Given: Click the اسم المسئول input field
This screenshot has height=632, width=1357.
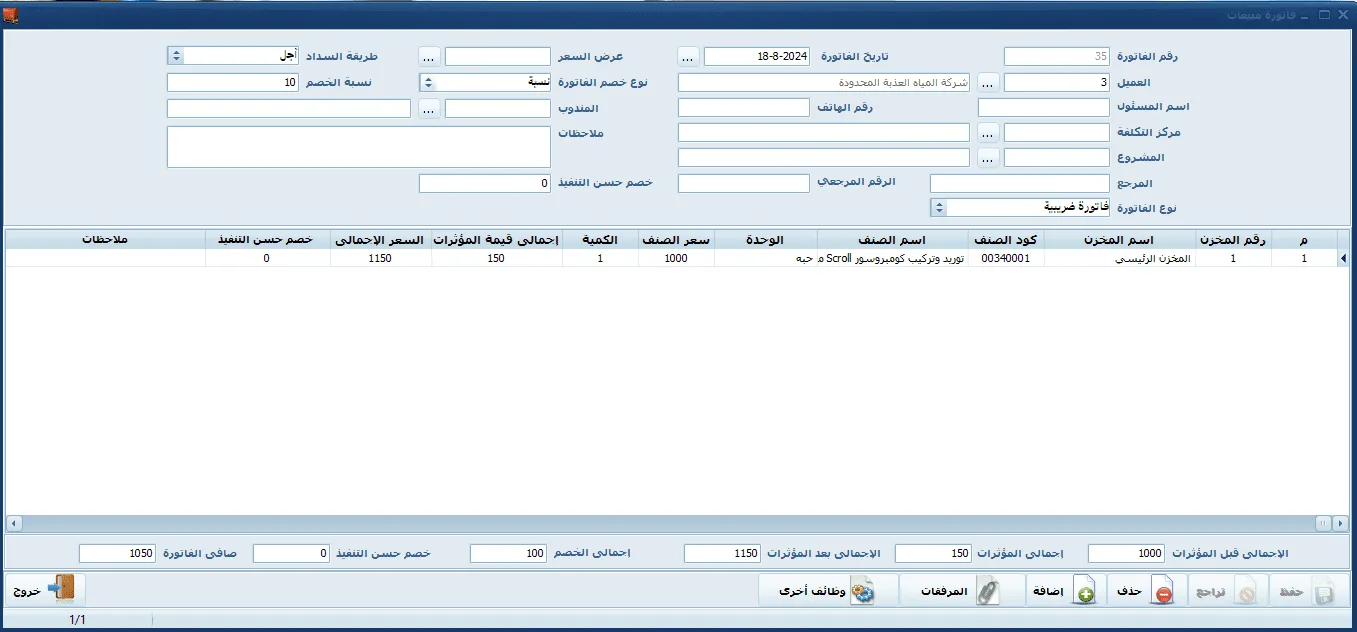Looking at the screenshot, I should tap(1044, 107).
